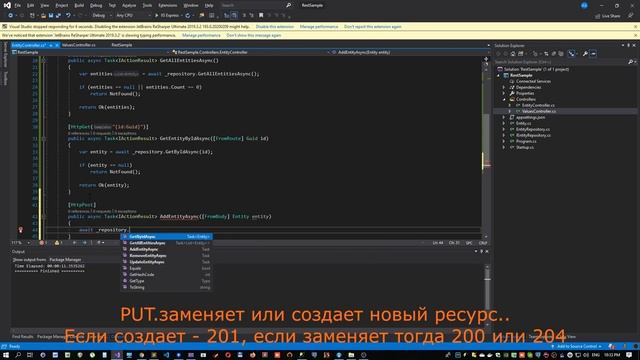Select Startup.cs in Solution Explorer
This screenshot has height=360, width=640.
coord(524,147)
